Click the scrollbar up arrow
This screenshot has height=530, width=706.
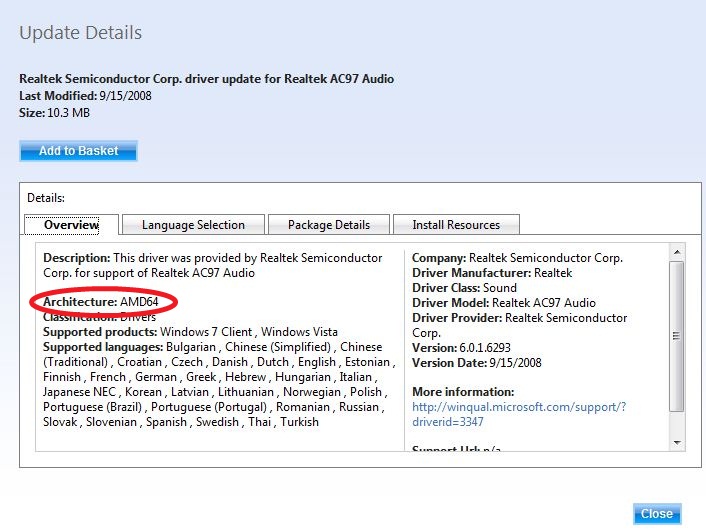(677, 252)
